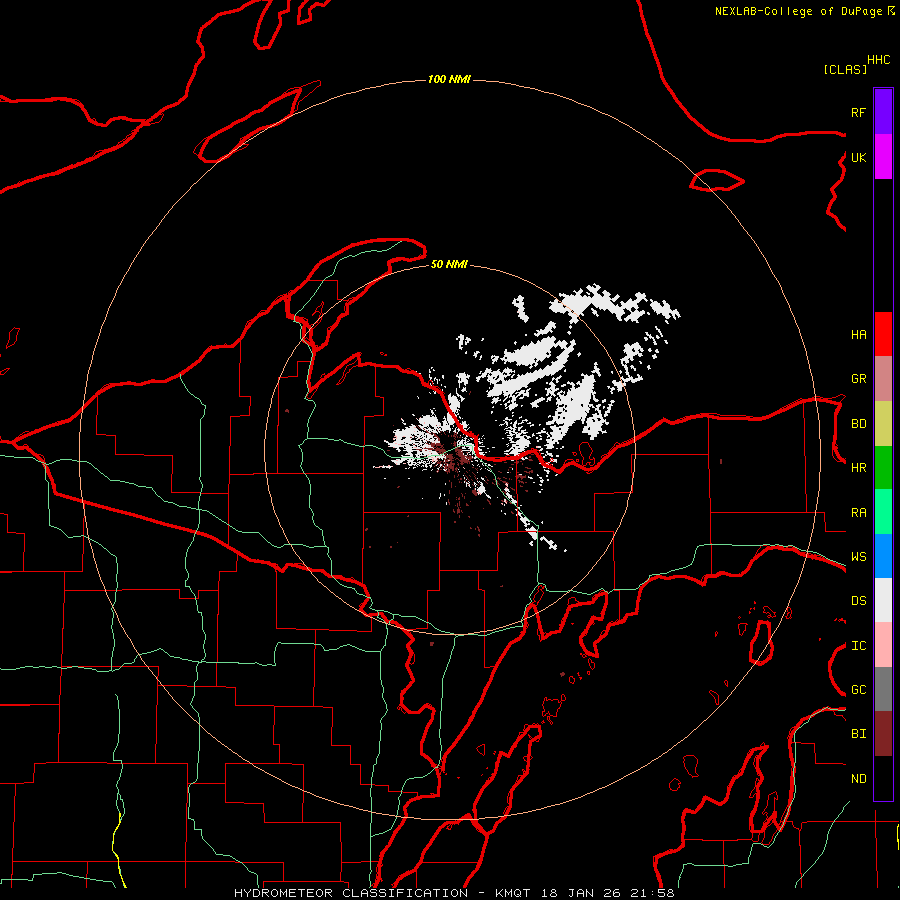Click the 21:58 timestamp text
The height and width of the screenshot is (900, 900).
653,893
